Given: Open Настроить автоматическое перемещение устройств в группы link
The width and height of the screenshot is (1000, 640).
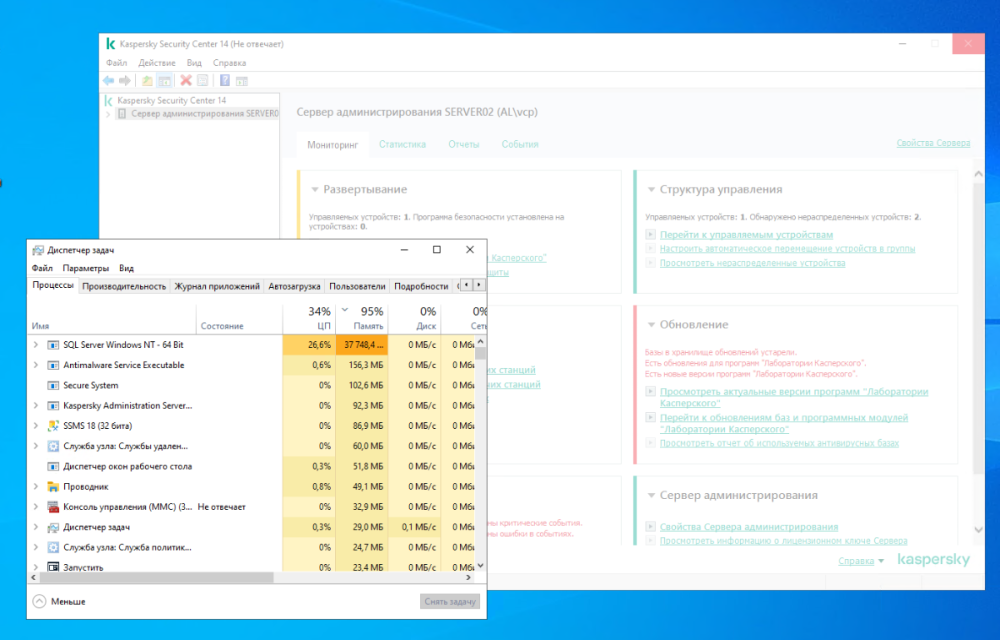Looking at the screenshot, I should pos(788,249).
